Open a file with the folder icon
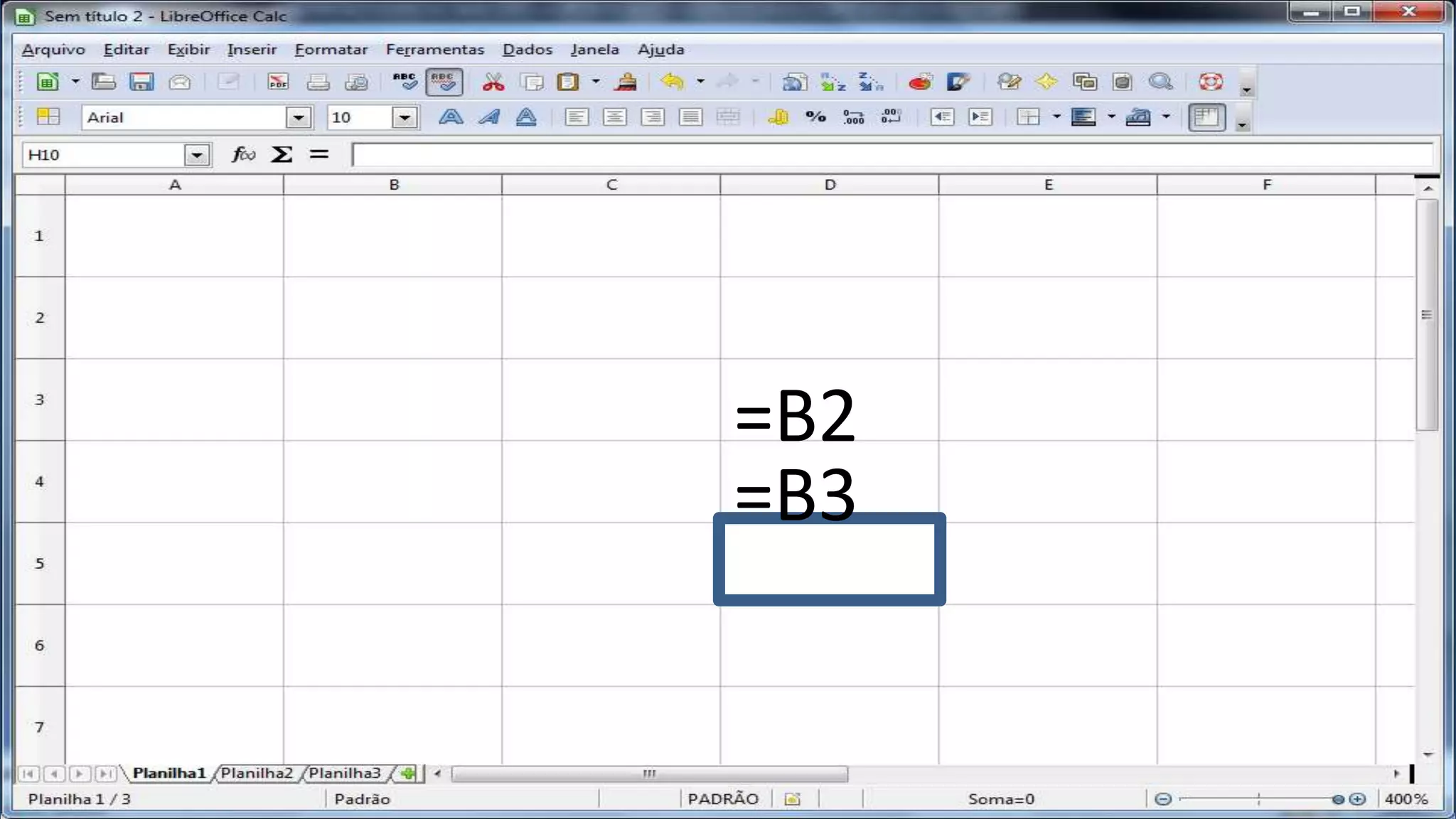1456x819 pixels. click(x=104, y=82)
